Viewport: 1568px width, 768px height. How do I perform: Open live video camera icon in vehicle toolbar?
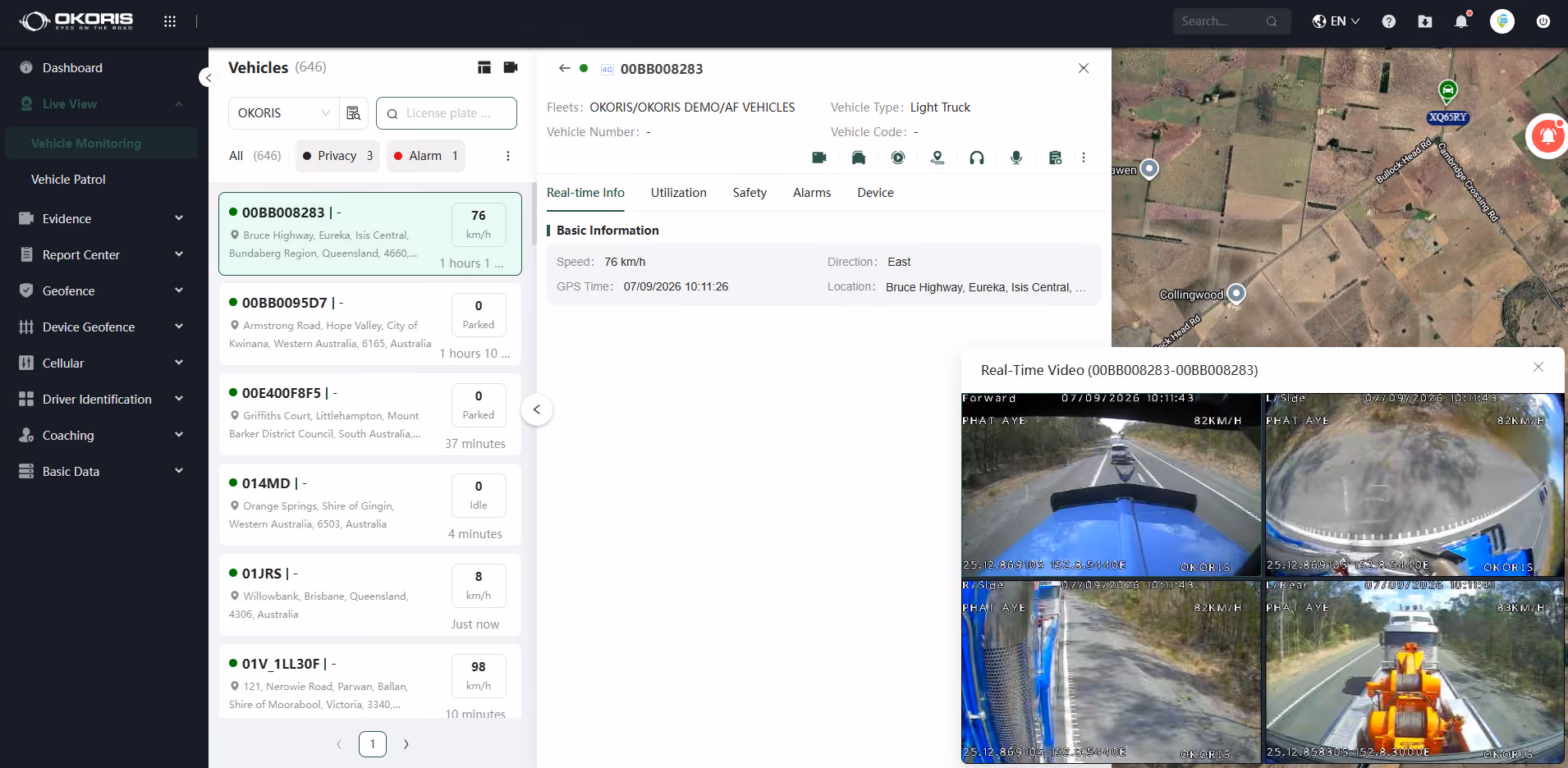point(819,158)
